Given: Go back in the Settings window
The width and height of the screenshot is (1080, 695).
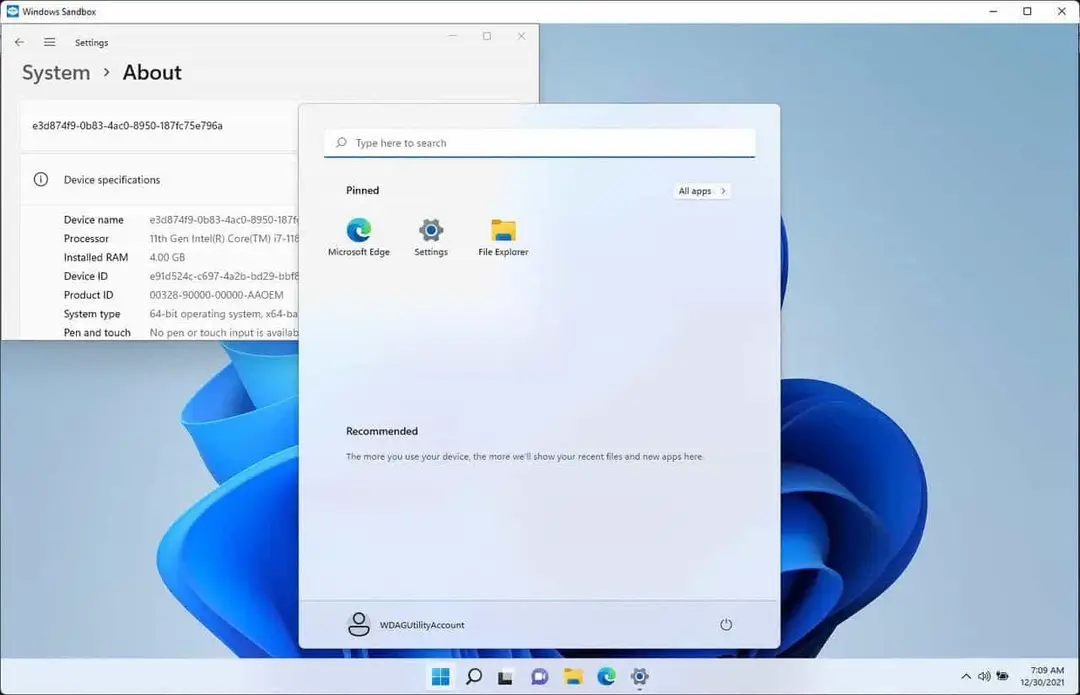Looking at the screenshot, I should coord(19,42).
